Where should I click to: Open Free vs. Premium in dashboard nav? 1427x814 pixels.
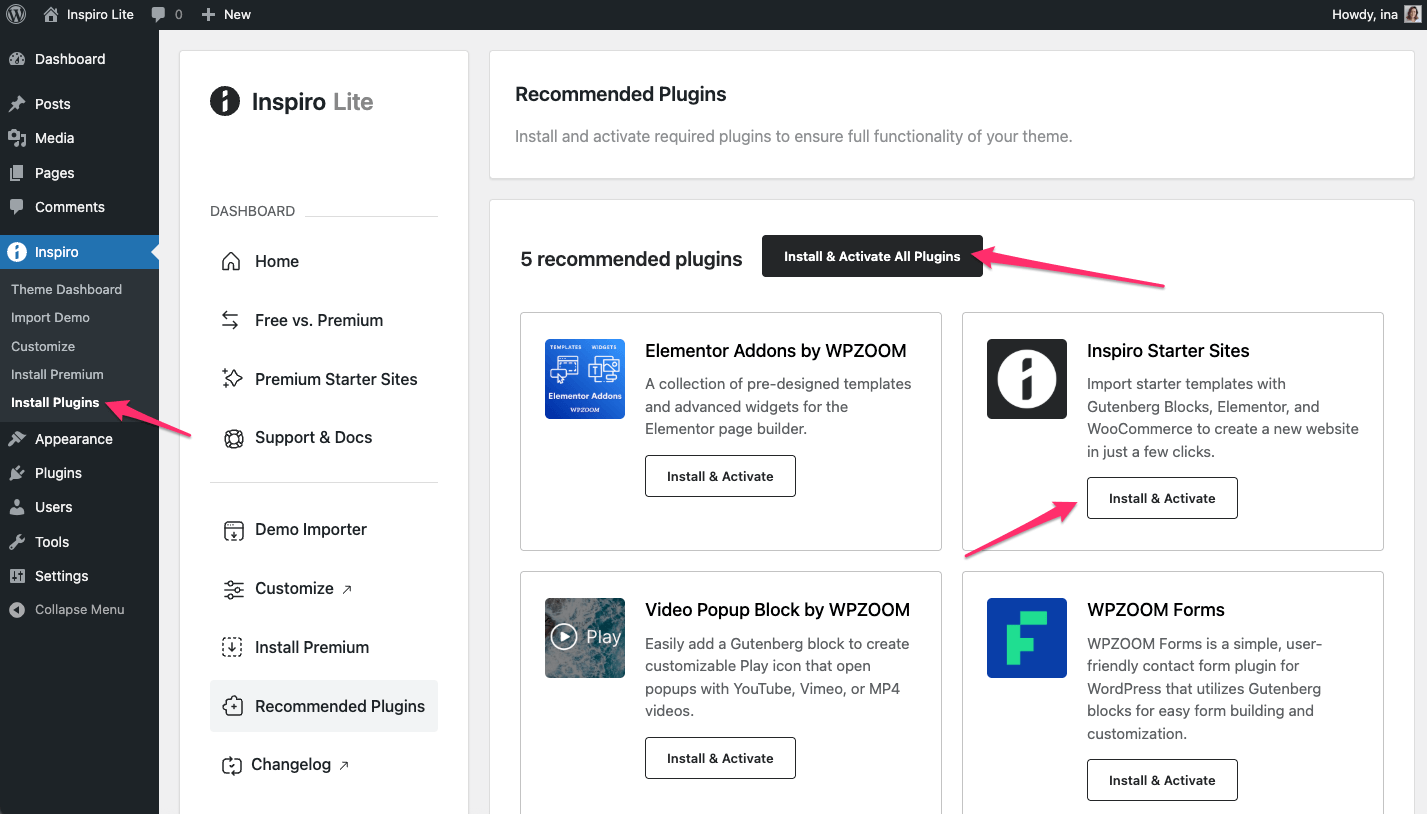pyautogui.click(x=318, y=321)
